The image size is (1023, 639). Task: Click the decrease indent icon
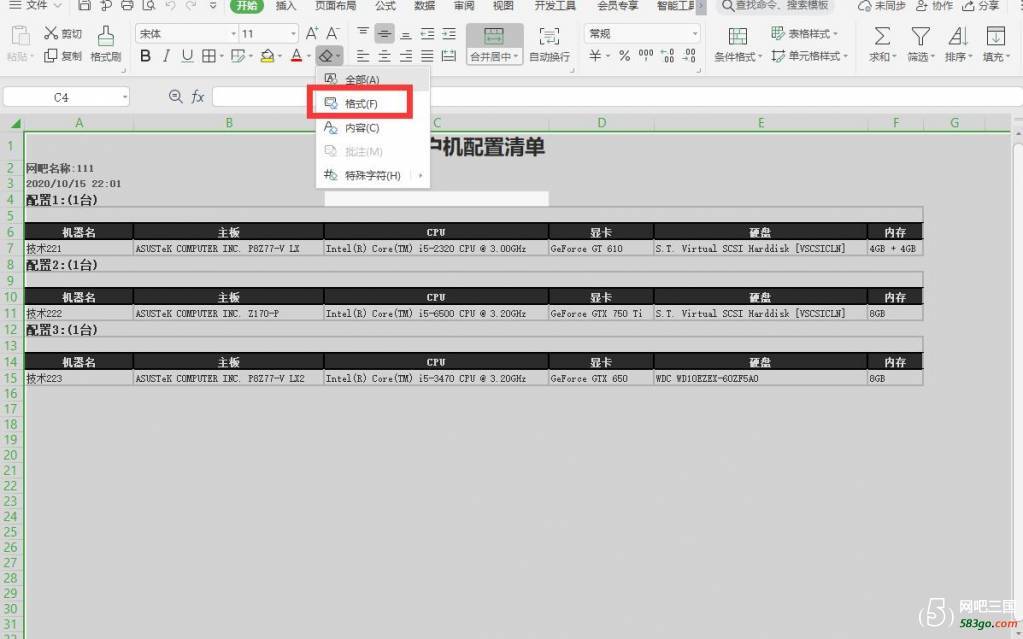click(427, 33)
